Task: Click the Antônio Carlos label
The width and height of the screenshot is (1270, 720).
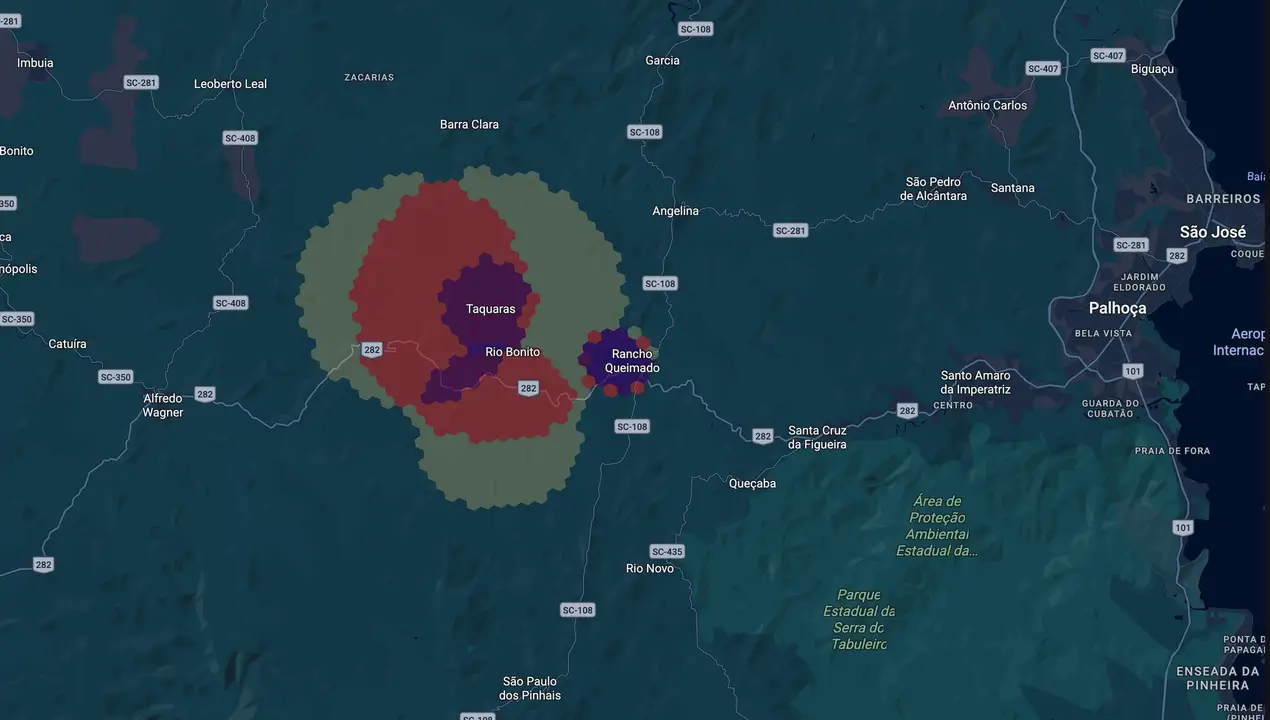Action: tap(988, 105)
